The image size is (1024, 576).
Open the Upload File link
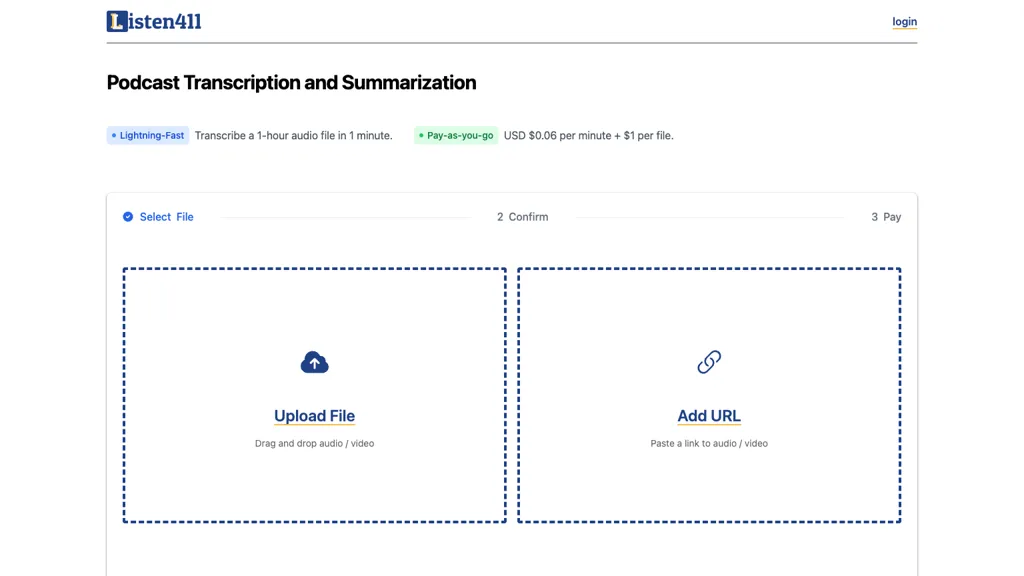coord(314,416)
